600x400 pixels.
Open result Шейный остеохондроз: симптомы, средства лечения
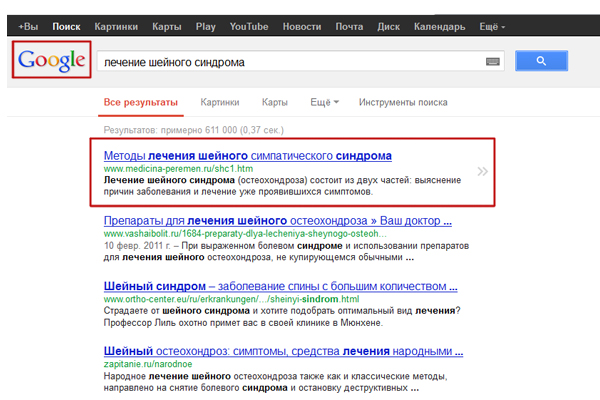point(283,351)
